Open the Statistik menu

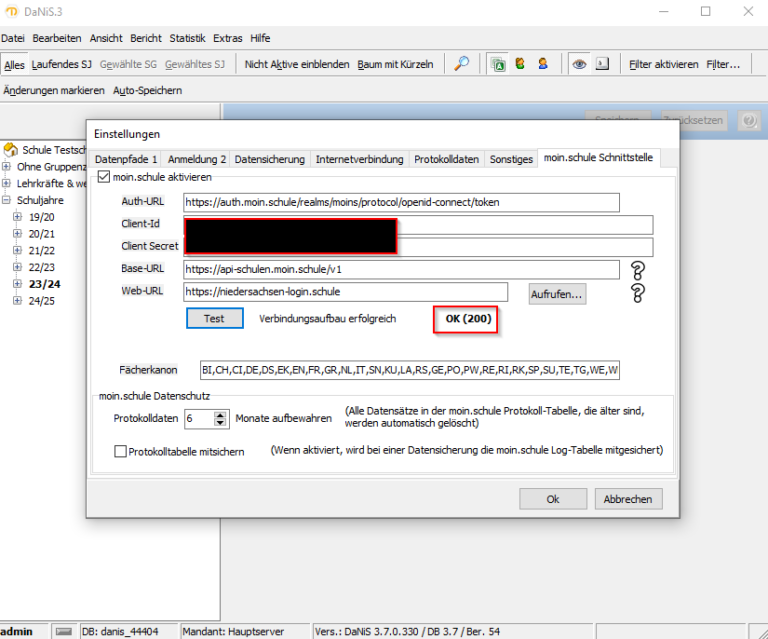[187, 38]
